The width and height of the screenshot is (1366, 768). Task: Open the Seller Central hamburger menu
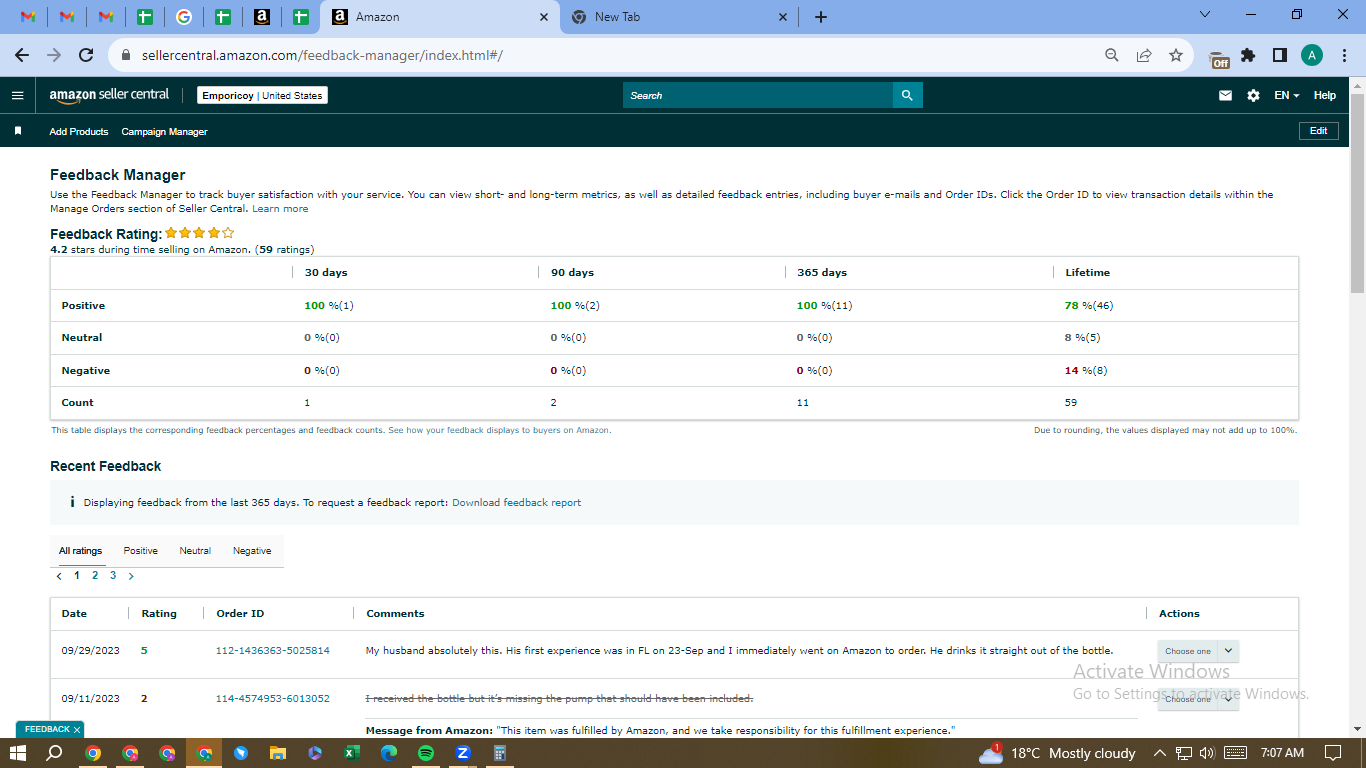[x=17, y=96]
